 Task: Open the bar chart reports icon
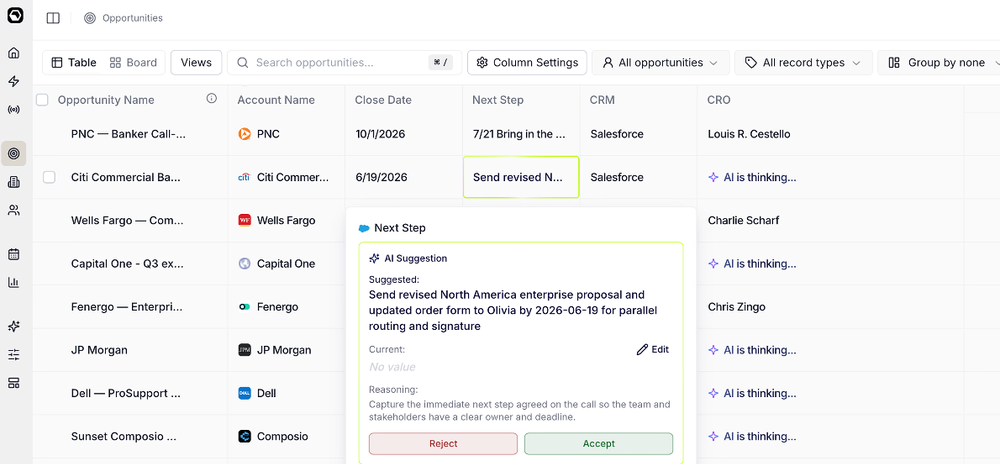click(x=13, y=282)
